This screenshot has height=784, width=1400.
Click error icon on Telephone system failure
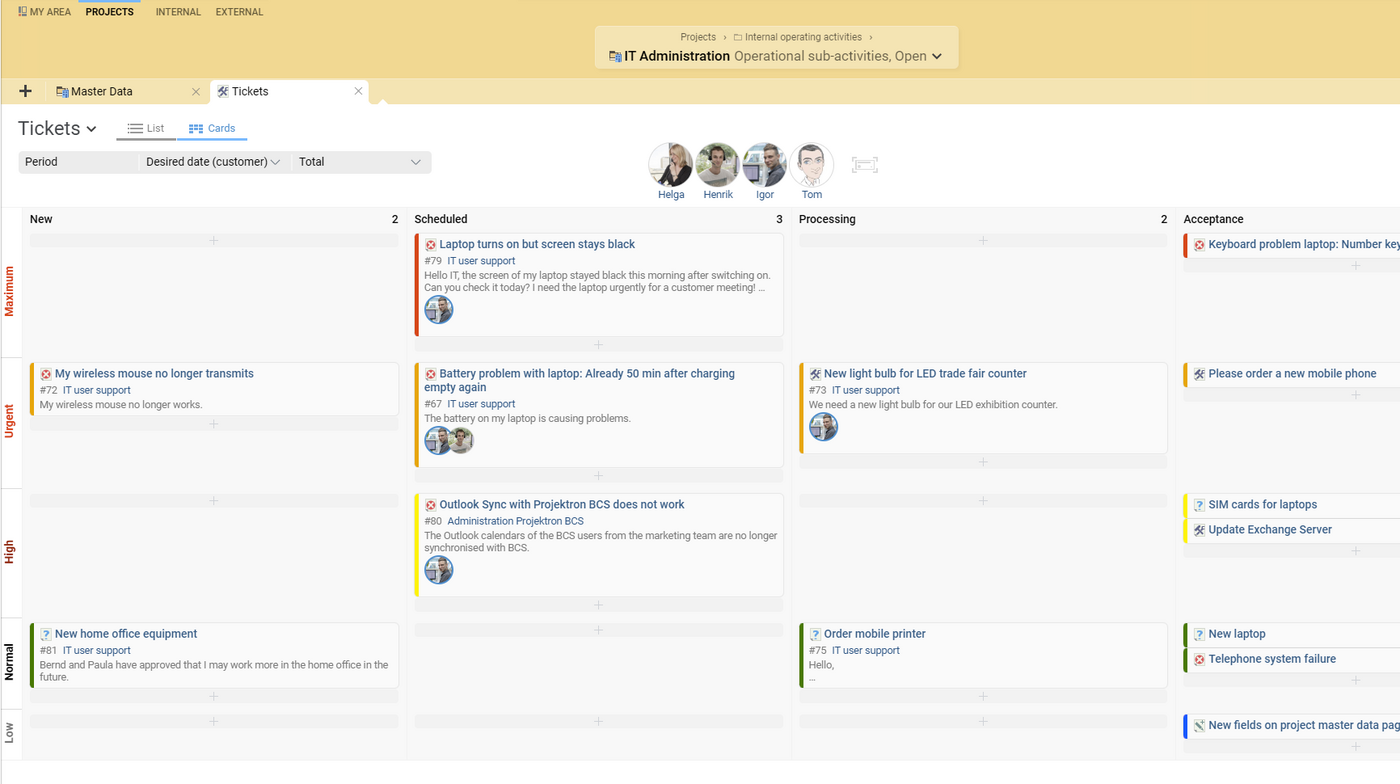(x=1199, y=660)
